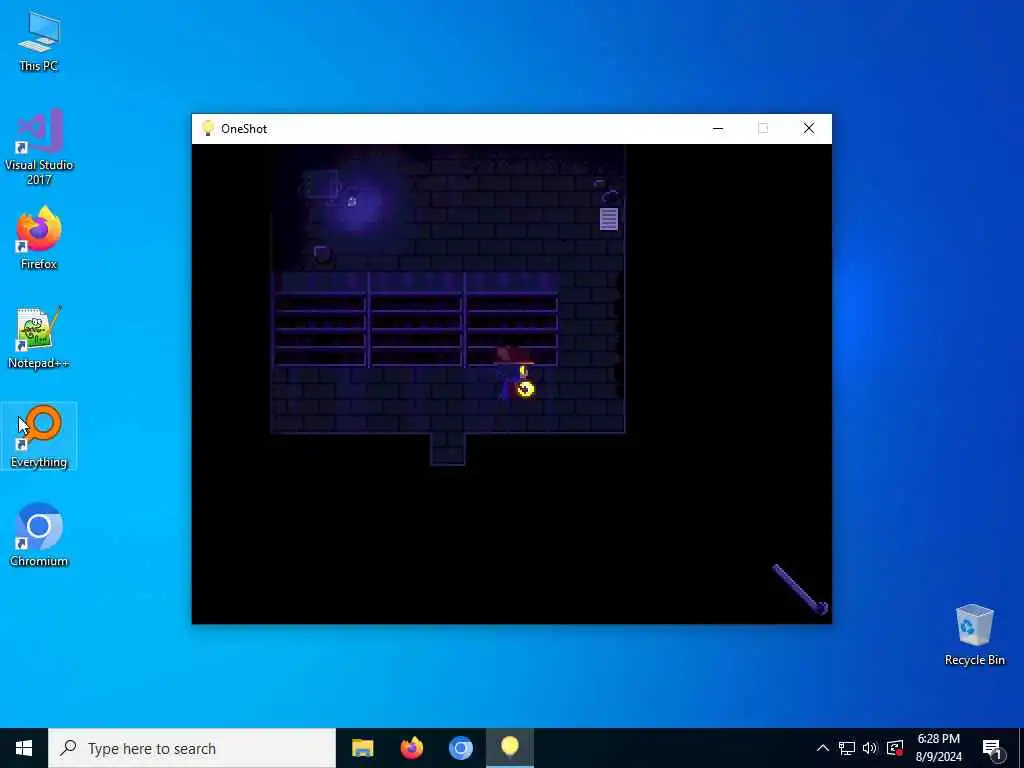Click the taskbar search box
Viewport: 1024px width, 768px height.
click(x=192, y=748)
